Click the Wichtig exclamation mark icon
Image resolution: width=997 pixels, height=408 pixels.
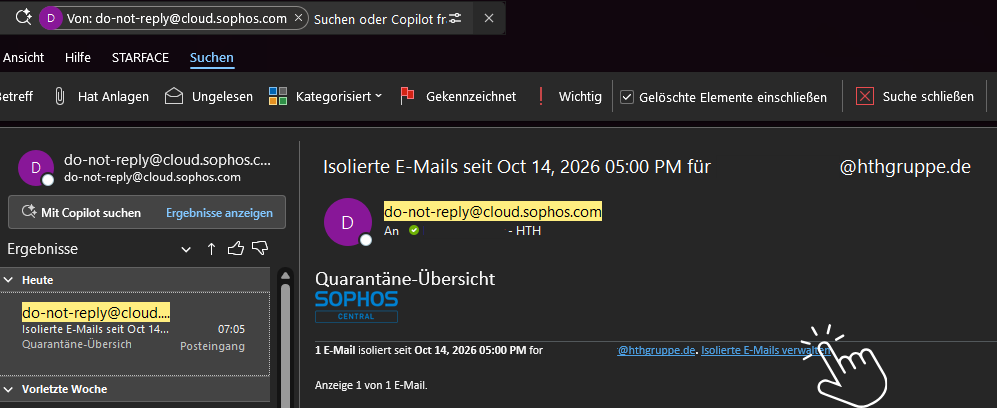coord(541,97)
